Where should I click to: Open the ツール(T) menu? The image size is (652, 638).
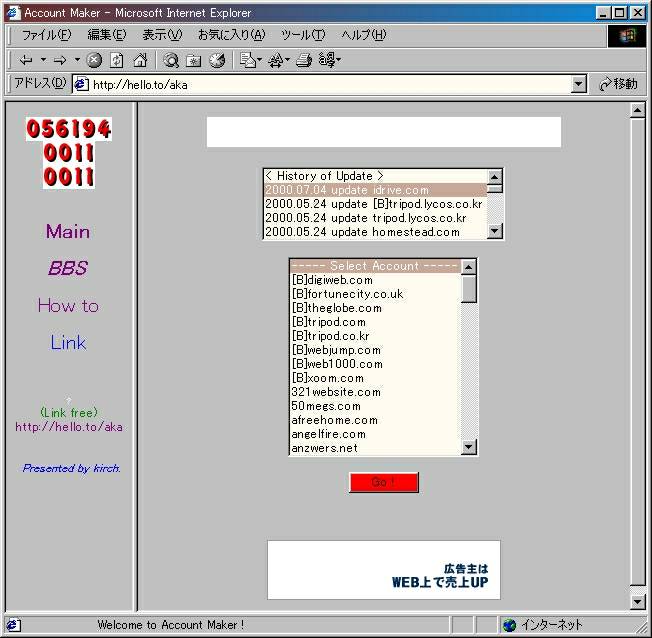point(303,35)
